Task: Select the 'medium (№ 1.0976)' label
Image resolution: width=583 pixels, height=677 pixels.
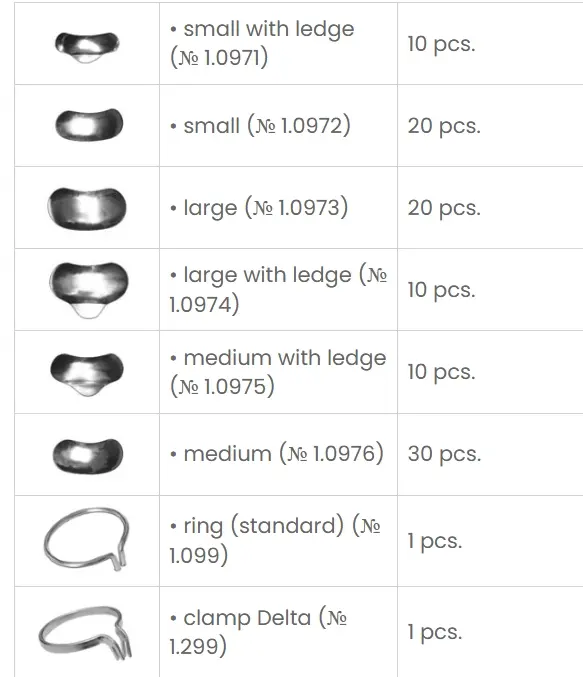Action: [276, 454]
